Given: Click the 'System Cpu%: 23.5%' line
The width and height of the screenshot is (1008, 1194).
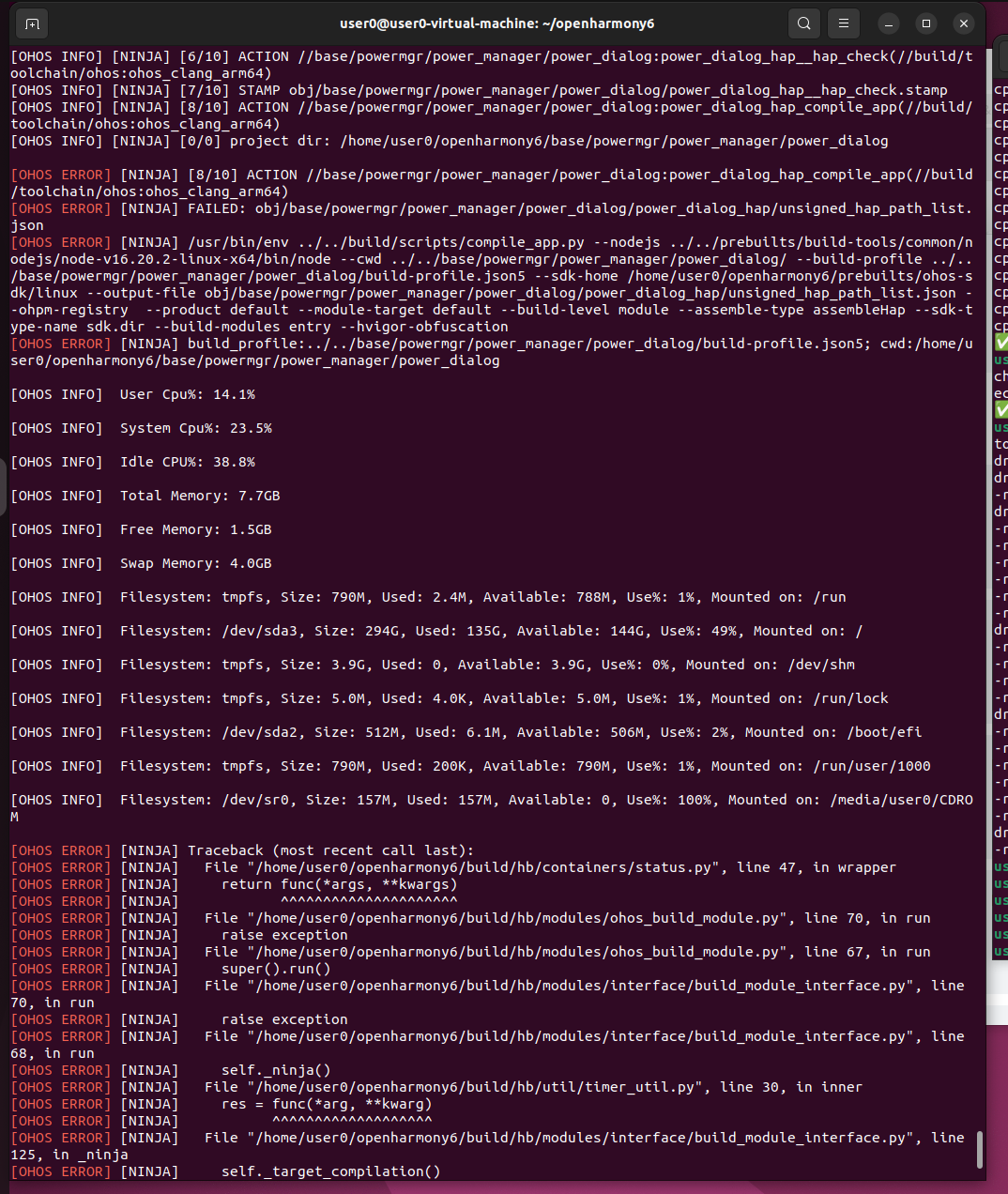Looking at the screenshot, I should (142, 428).
